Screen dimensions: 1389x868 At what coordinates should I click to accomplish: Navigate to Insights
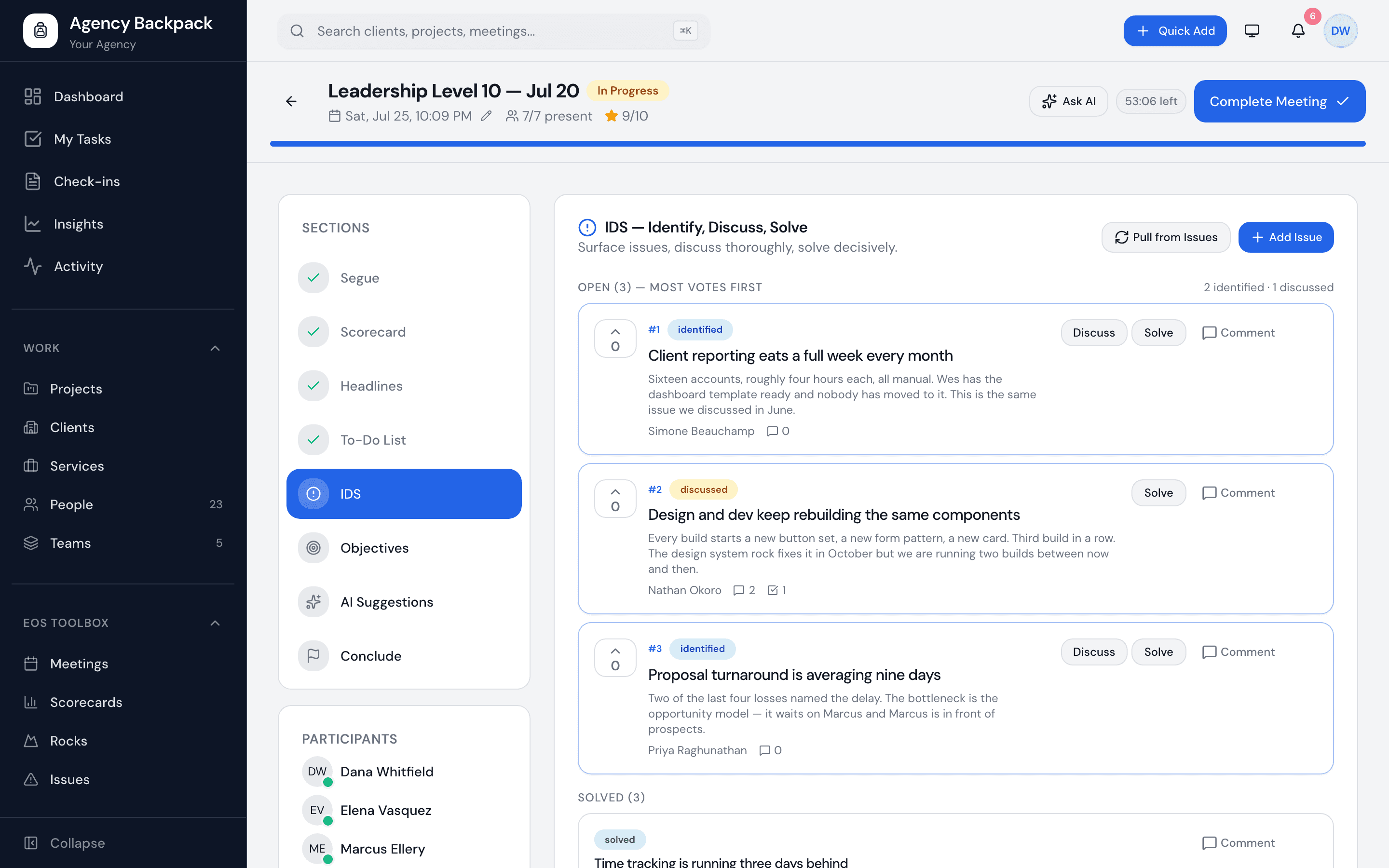[123, 224]
